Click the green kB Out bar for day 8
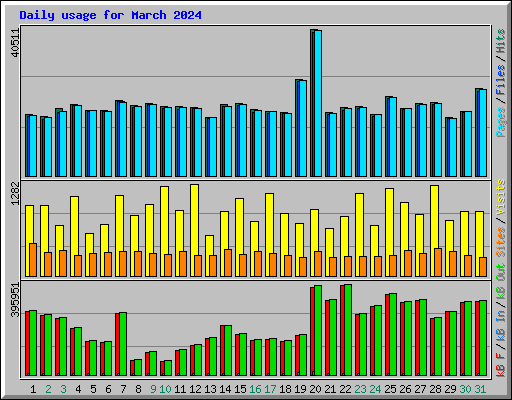512x400 pixels. point(138,367)
